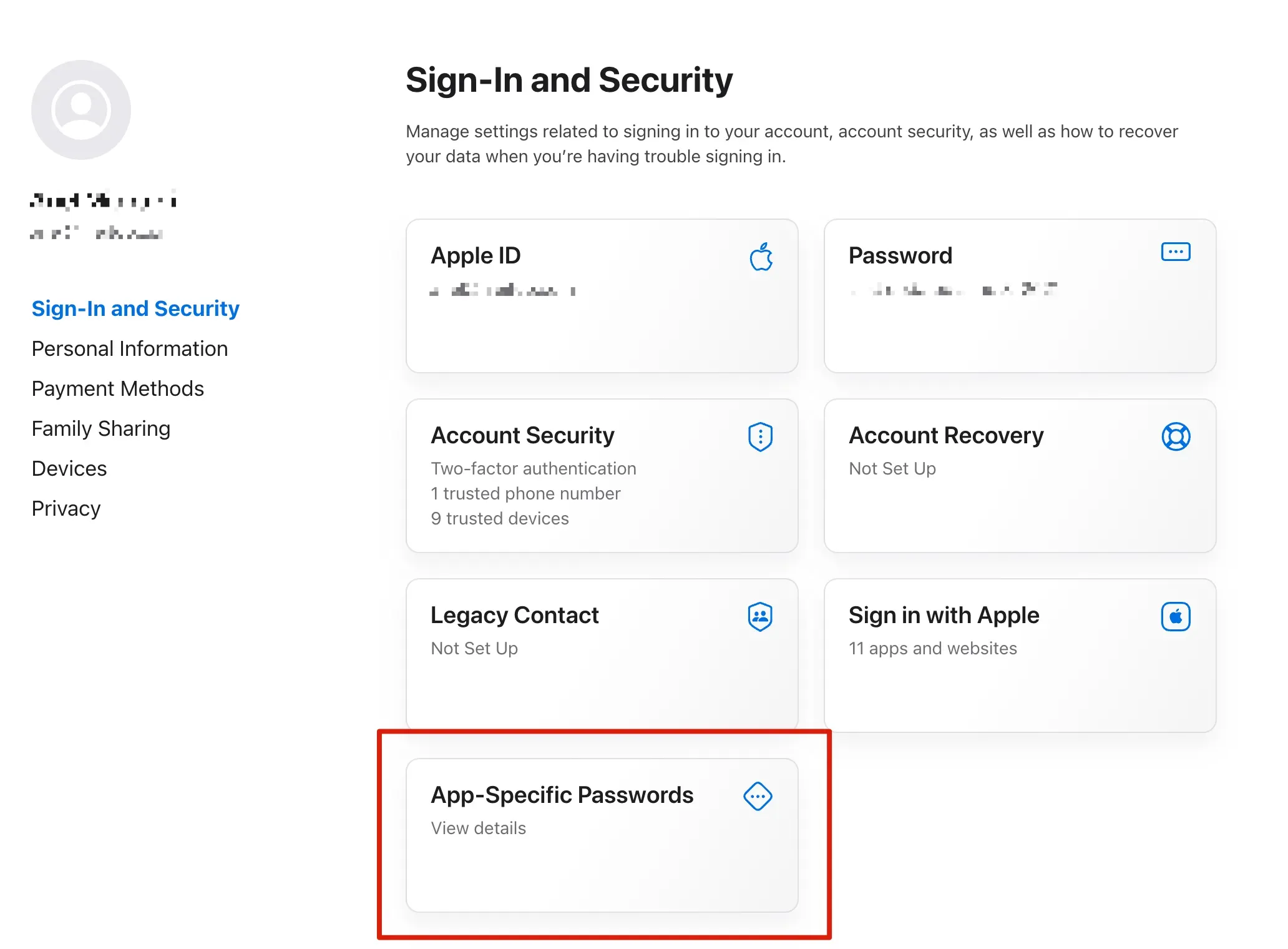Image resolution: width=1288 pixels, height=949 pixels.
Task: Click View details under App-Specific Passwords
Action: (479, 828)
